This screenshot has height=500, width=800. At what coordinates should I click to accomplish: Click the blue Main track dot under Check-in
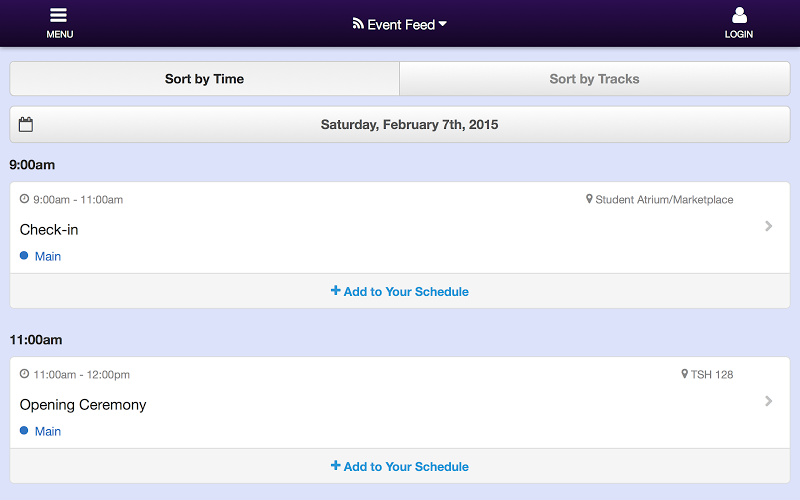point(24,256)
